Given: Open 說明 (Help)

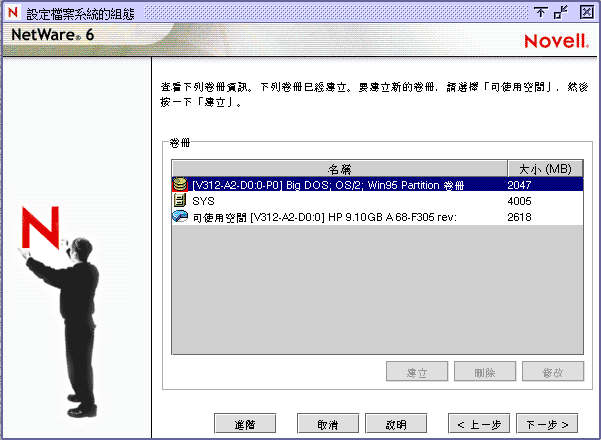Looking at the screenshot, I should 396,424.
